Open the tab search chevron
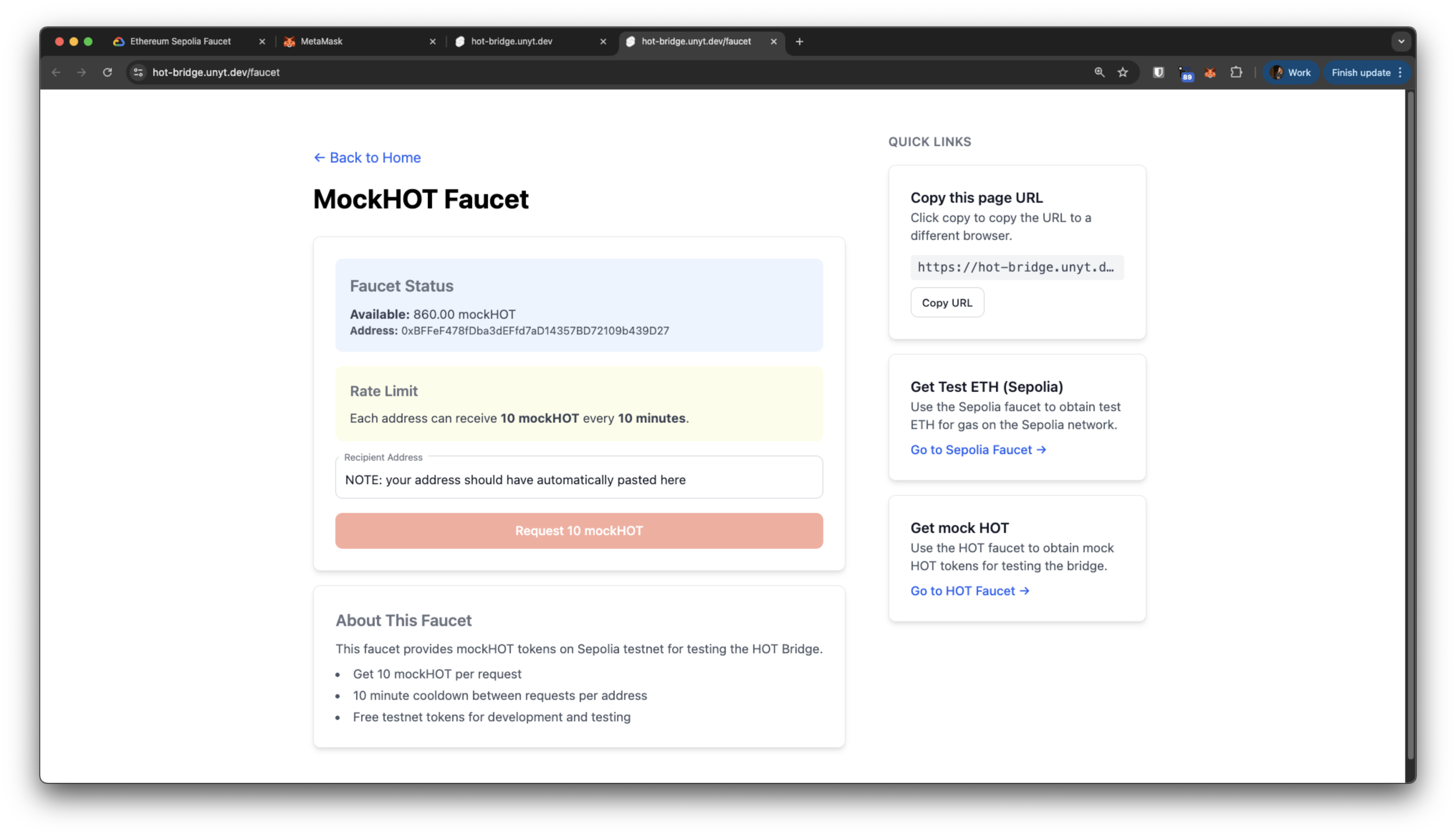Screen dimensions: 1456x836 tap(1401, 41)
